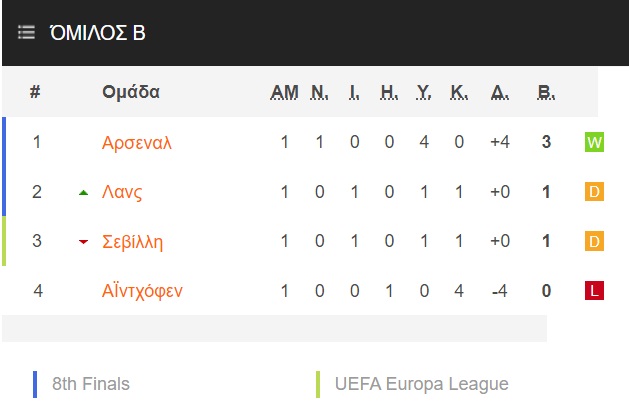629x403 pixels.
Task: Click the blue 8th Finals legend marker
Action: click(35, 384)
